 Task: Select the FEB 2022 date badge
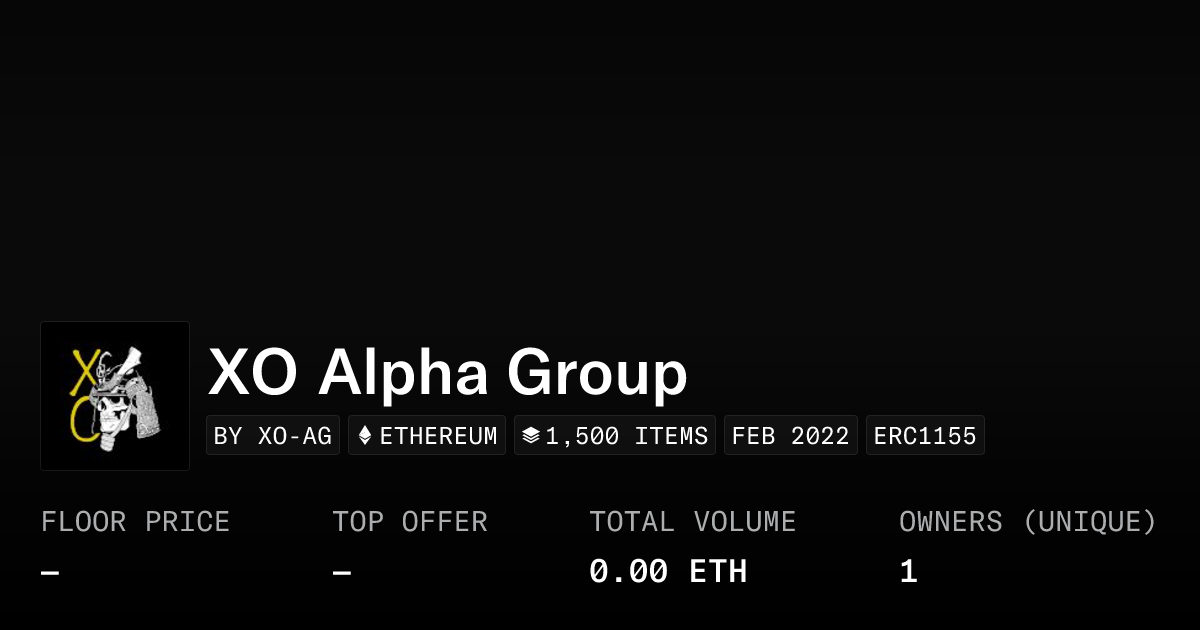(790, 436)
